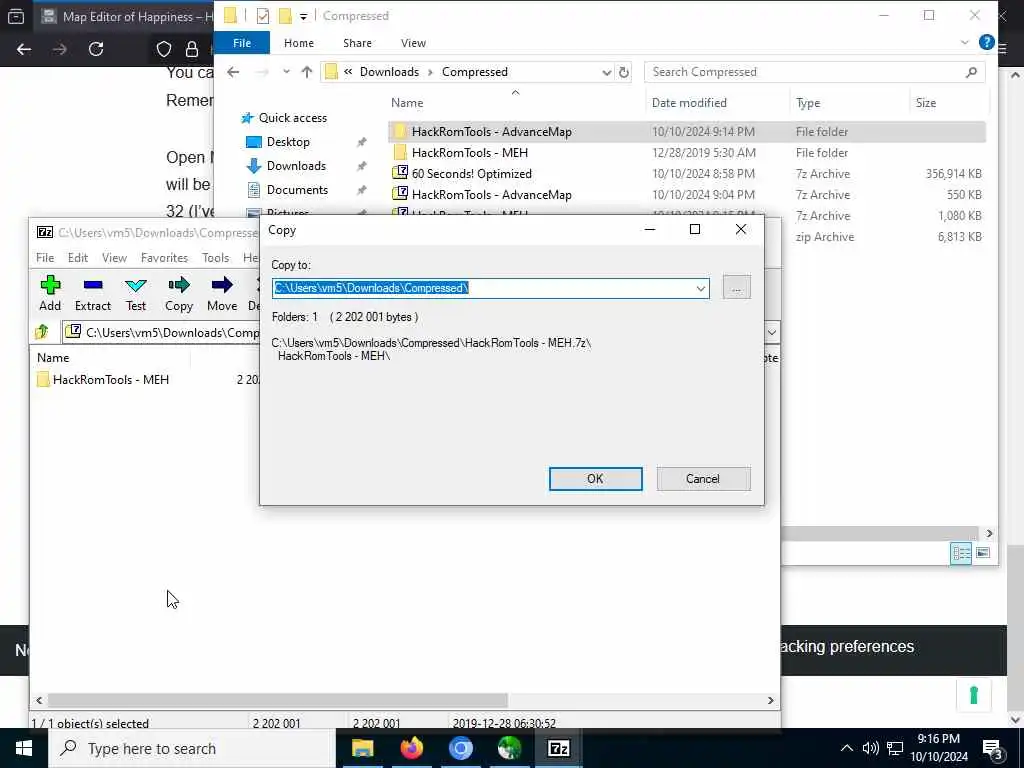Confirm the copy with OK

(x=596, y=479)
